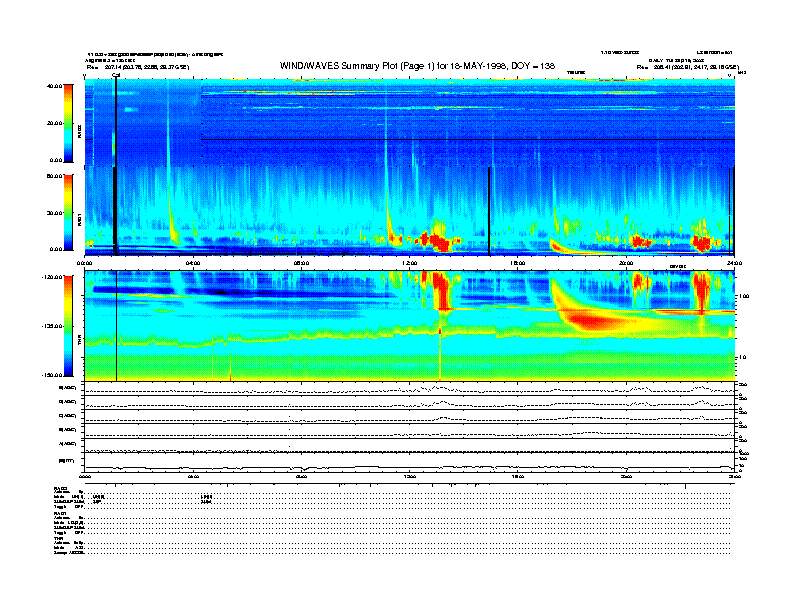Screen dimensions: 792x612
Task: Click the WIND/WAVES Summary Plot title
Action: (x=417, y=66)
